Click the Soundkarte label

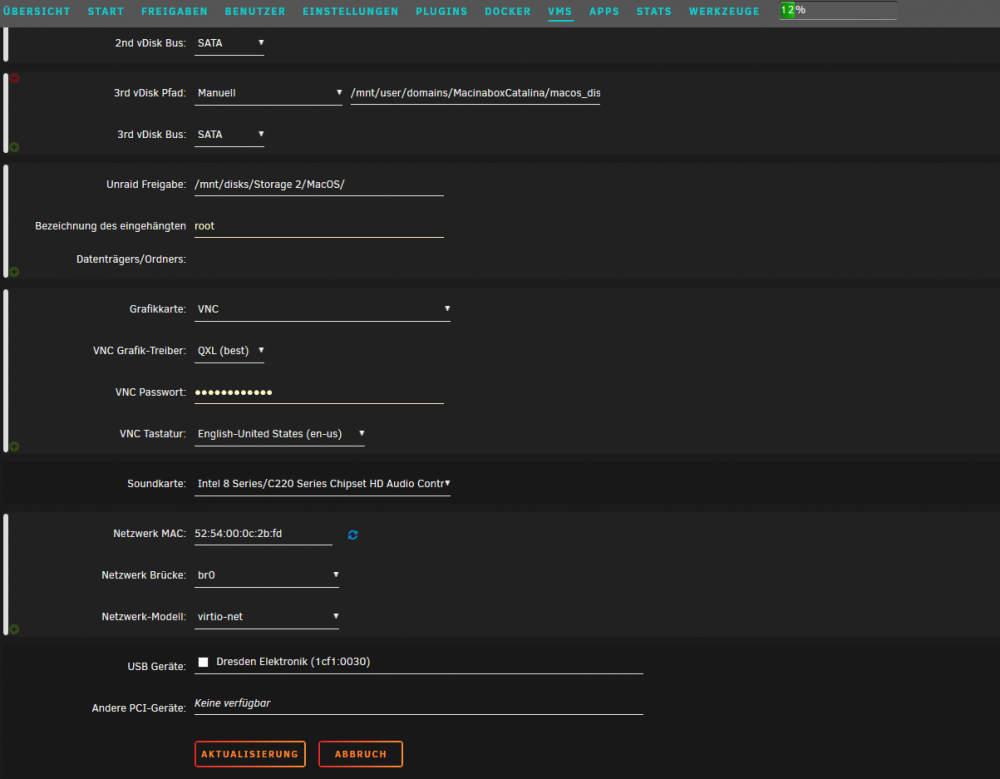(x=157, y=484)
